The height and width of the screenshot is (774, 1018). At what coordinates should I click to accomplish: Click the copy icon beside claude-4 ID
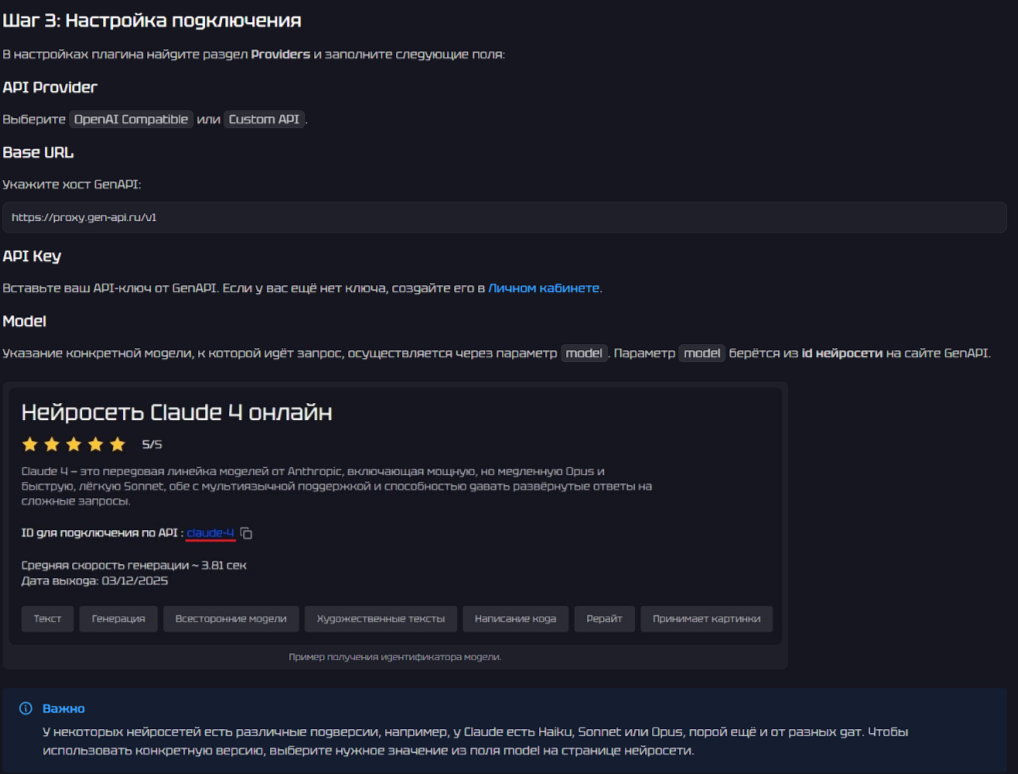pos(246,533)
